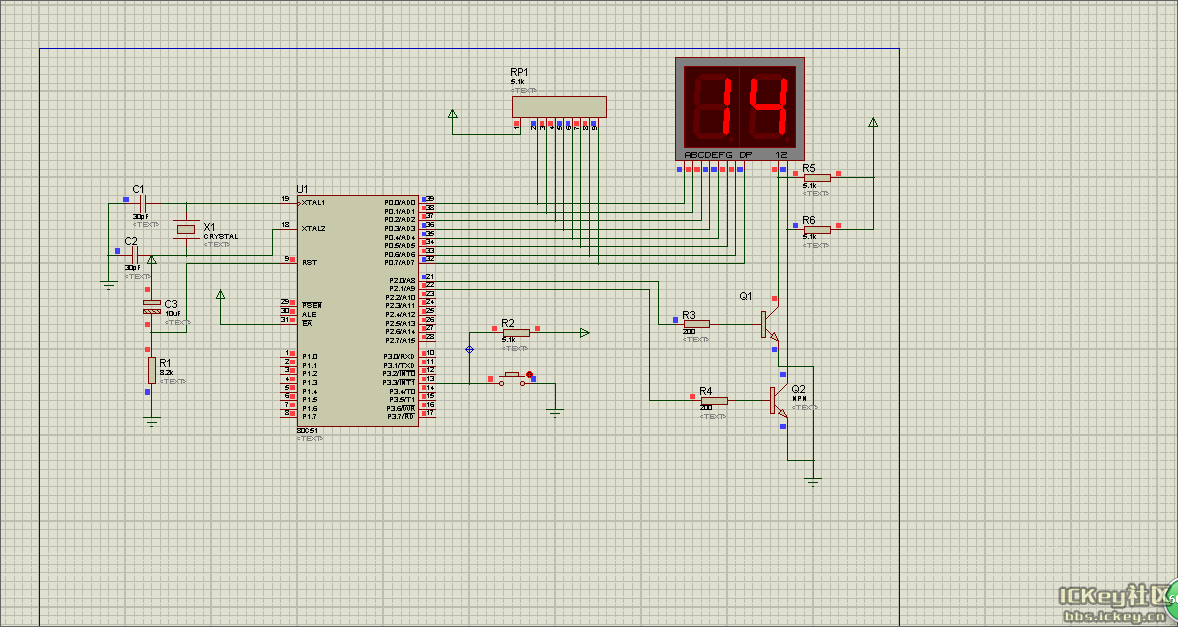Select the ground symbol below R1
The width and height of the screenshot is (1178, 627).
[152, 421]
